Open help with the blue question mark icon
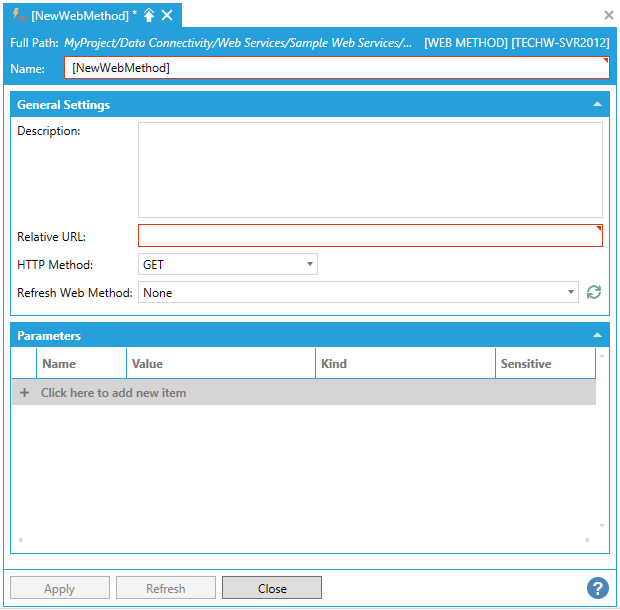This screenshot has height=610, width=620. click(597, 588)
